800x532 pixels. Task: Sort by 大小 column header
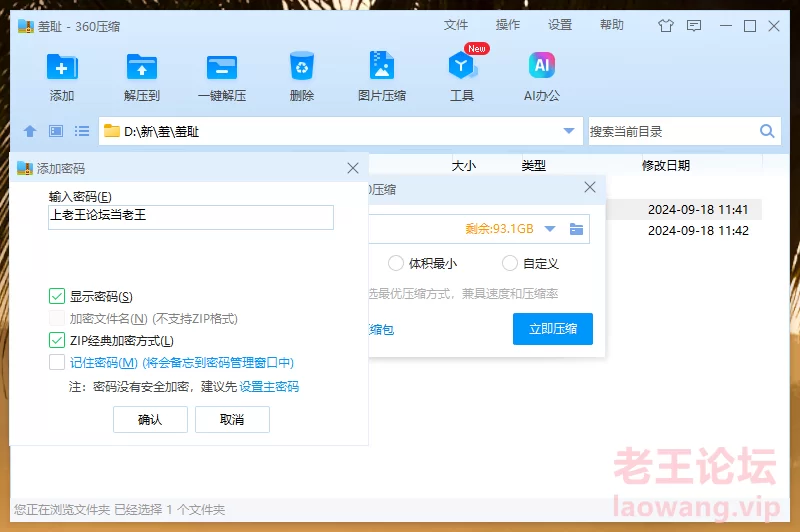[x=464, y=165]
